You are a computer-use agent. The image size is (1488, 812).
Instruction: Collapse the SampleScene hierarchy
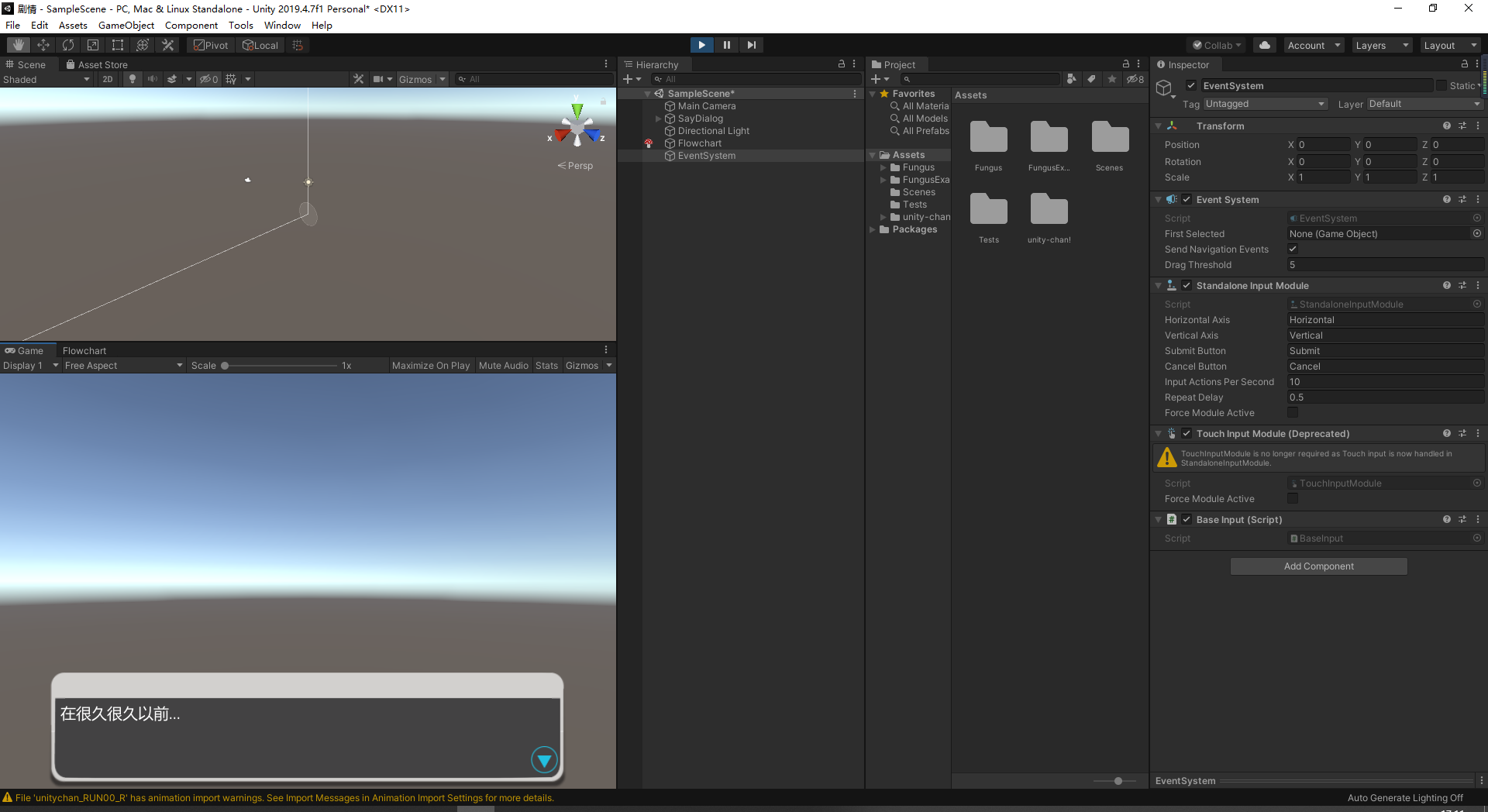649,93
